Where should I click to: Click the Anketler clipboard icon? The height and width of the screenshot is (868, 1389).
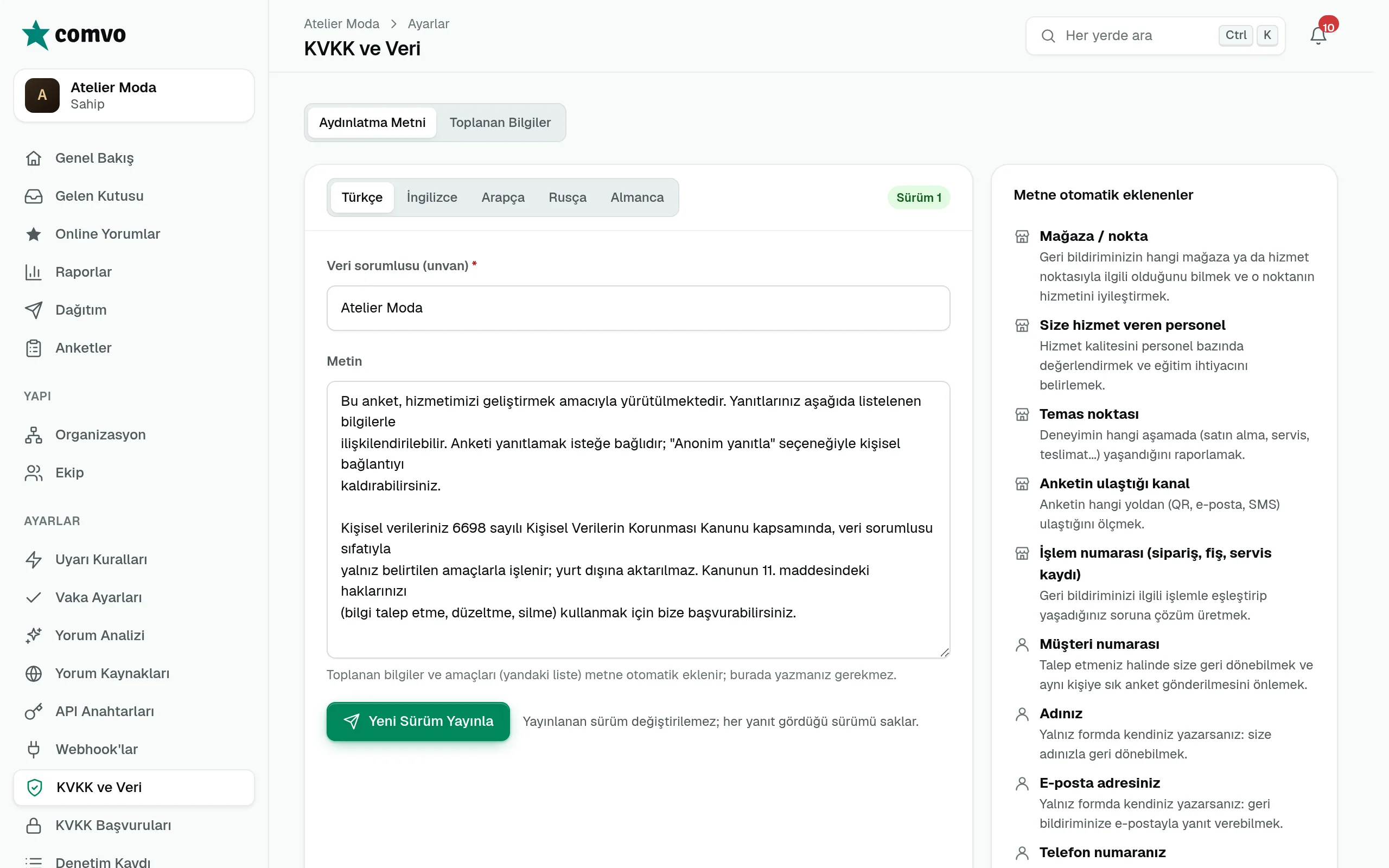(x=34, y=348)
